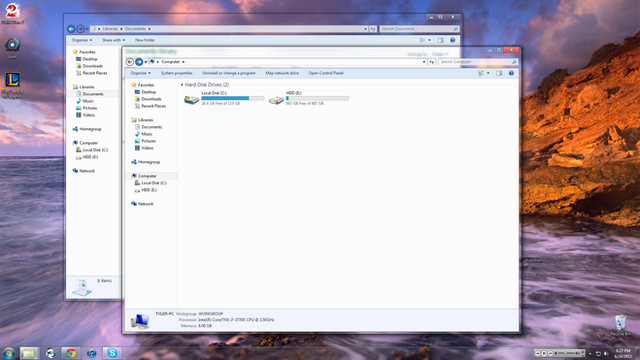Viewport: 640px width, 360px height.
Task: Click Open Control Panel
Action: [326, 73]
